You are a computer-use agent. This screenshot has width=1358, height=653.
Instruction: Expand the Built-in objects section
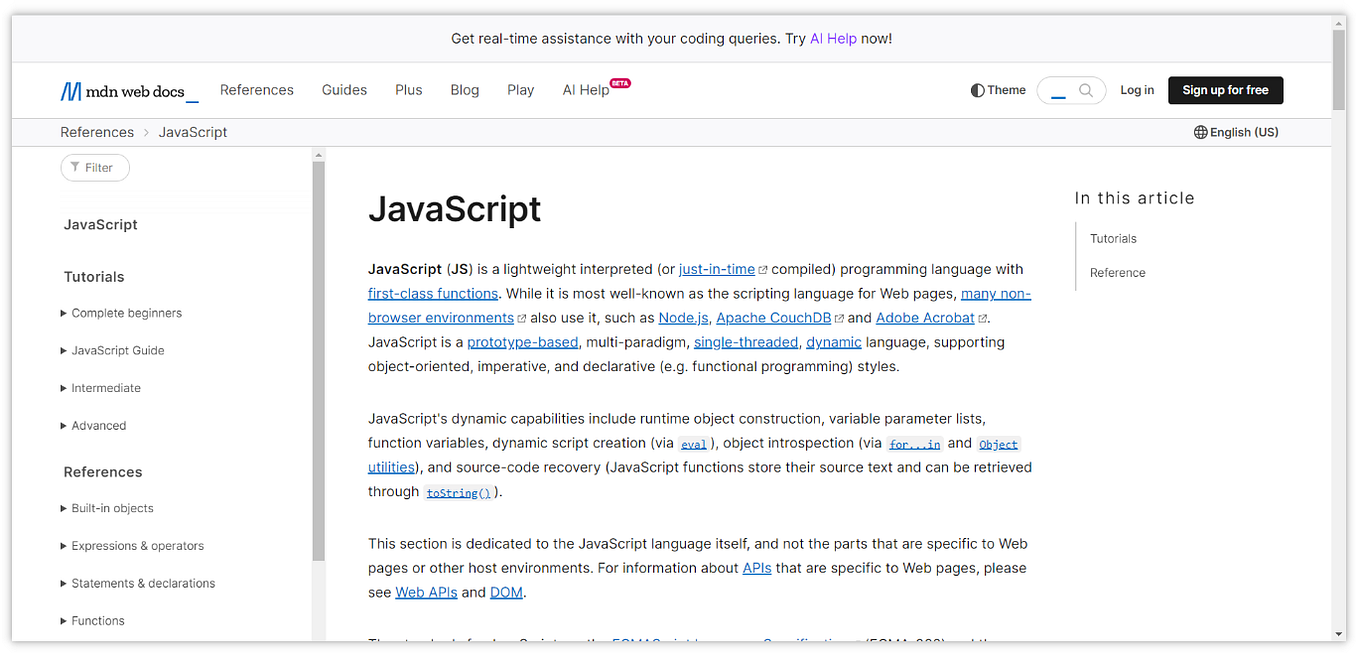pyautogui.click(x=112, y=508)
